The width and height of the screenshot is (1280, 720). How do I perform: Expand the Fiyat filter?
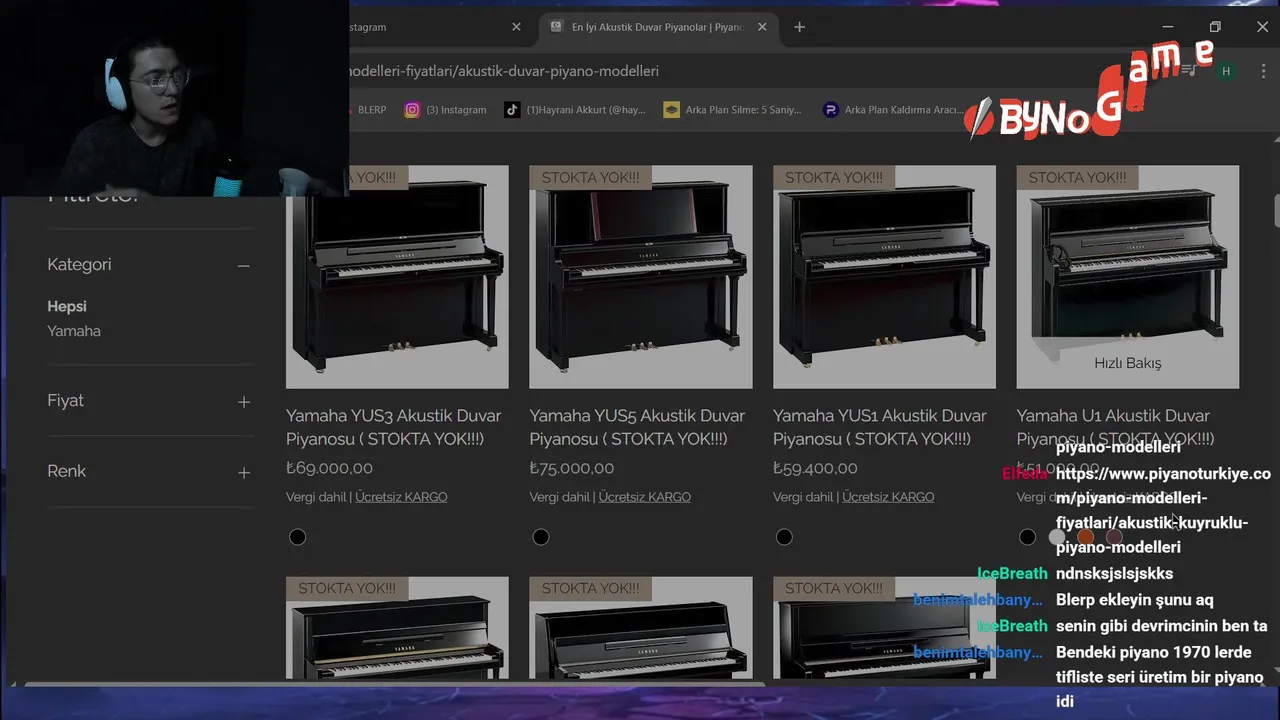[243, 401]
